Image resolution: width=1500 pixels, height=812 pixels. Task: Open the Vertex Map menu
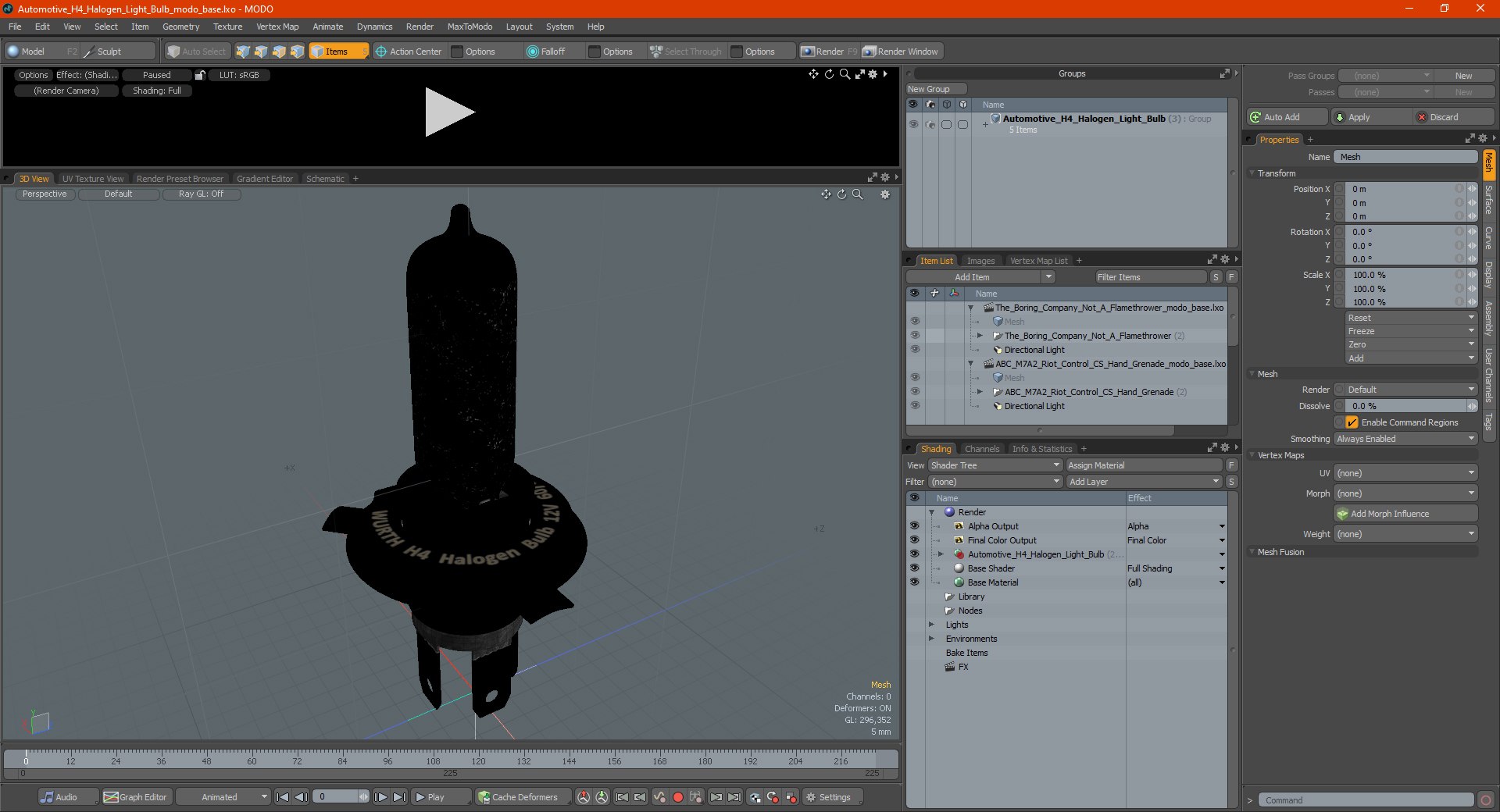[x=277, y=27]
